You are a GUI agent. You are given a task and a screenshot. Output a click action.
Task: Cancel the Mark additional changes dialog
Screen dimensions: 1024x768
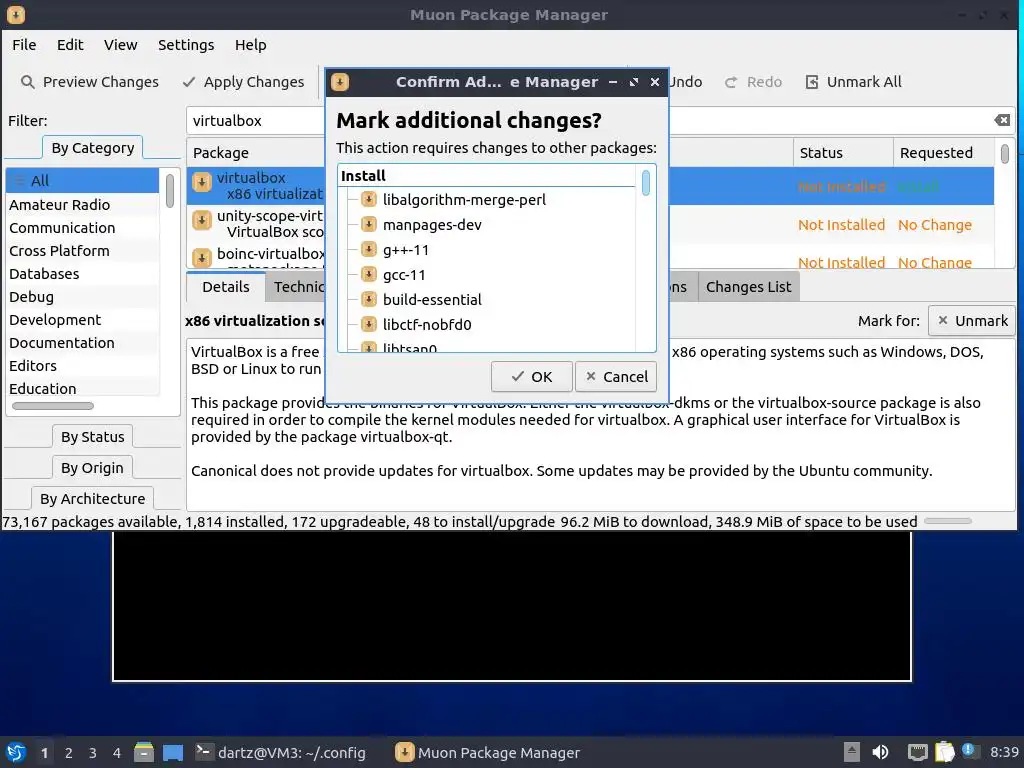pos(616,377)
